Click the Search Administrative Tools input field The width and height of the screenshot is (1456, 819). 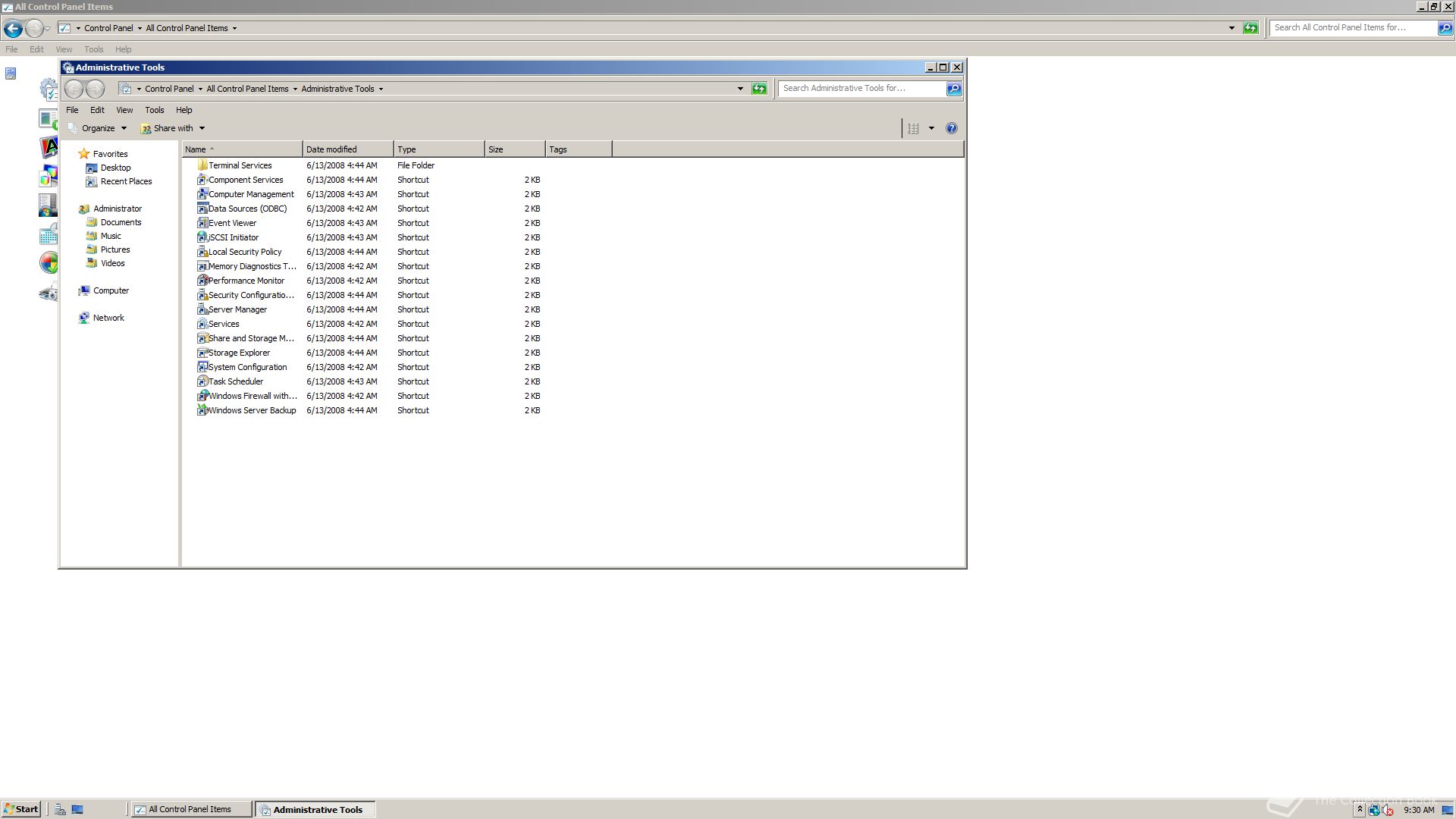click(861, 89)
